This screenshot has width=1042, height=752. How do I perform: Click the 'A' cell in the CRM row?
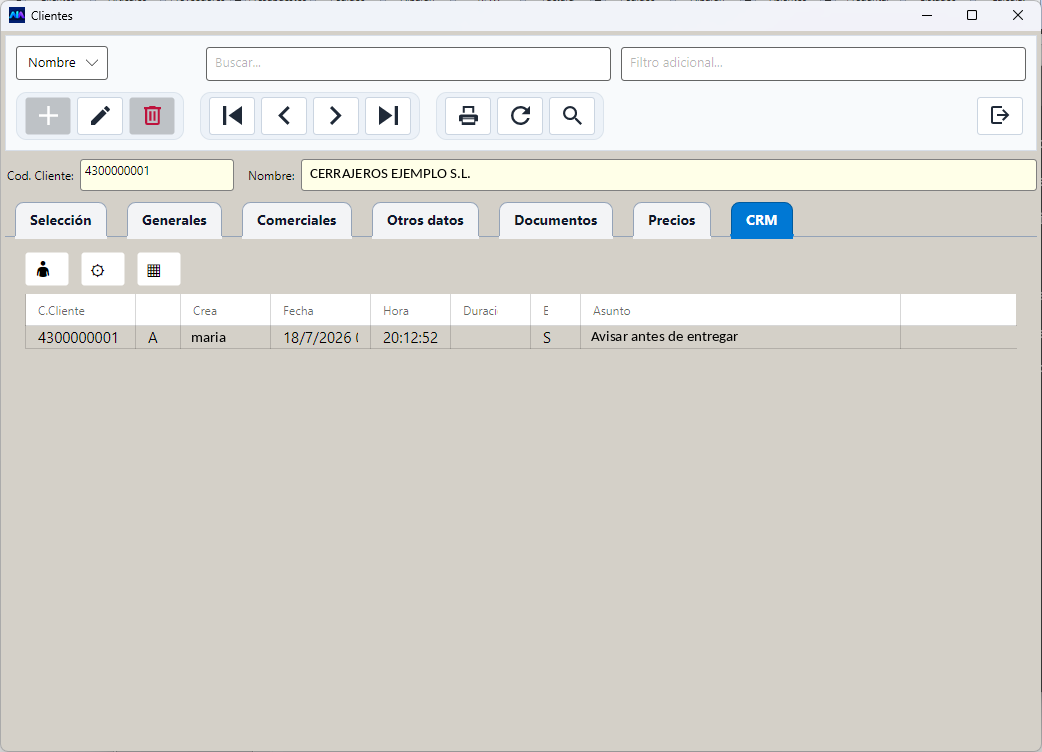point(158,337)
